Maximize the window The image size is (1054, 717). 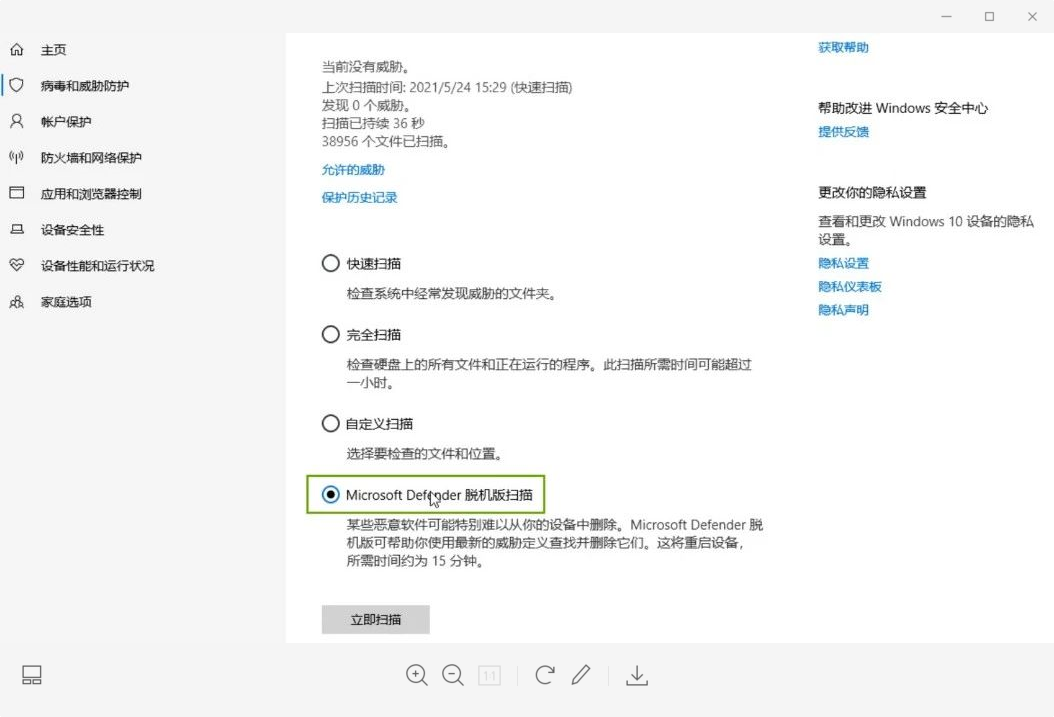tap(989, 16)
